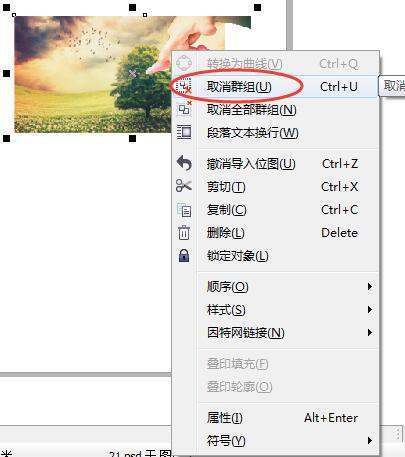The height and width of the screenshot is (457, 405).
Task: Click the Ungroup icon next to 取消群组
Action: coord(183,87)
